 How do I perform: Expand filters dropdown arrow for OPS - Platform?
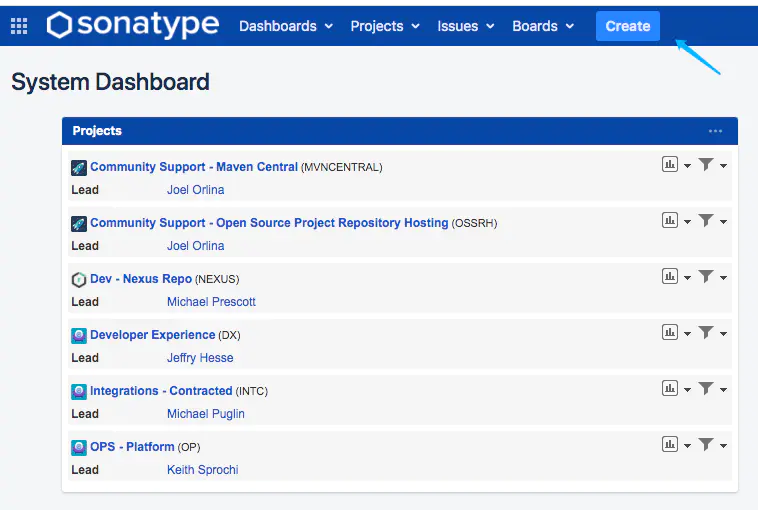pyautogui.click(x=723, y=446)
